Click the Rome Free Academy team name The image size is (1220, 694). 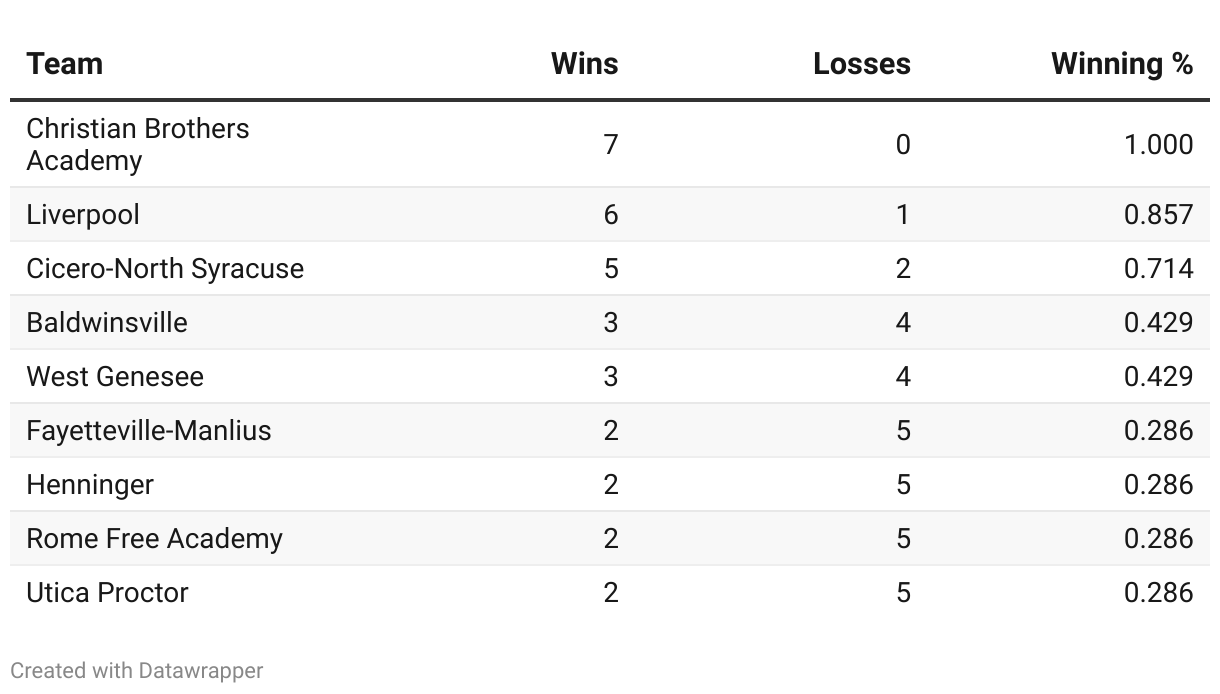click(154, 539)
